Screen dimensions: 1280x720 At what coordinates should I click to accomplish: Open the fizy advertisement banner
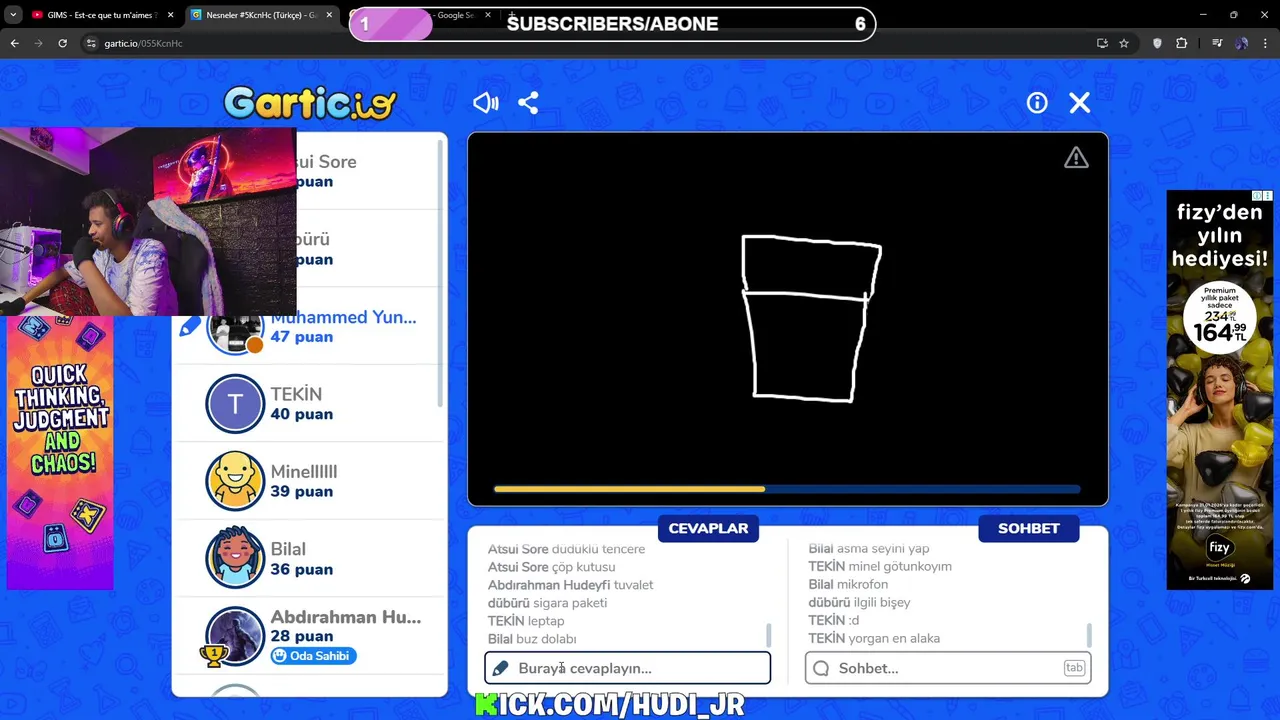1219,390
